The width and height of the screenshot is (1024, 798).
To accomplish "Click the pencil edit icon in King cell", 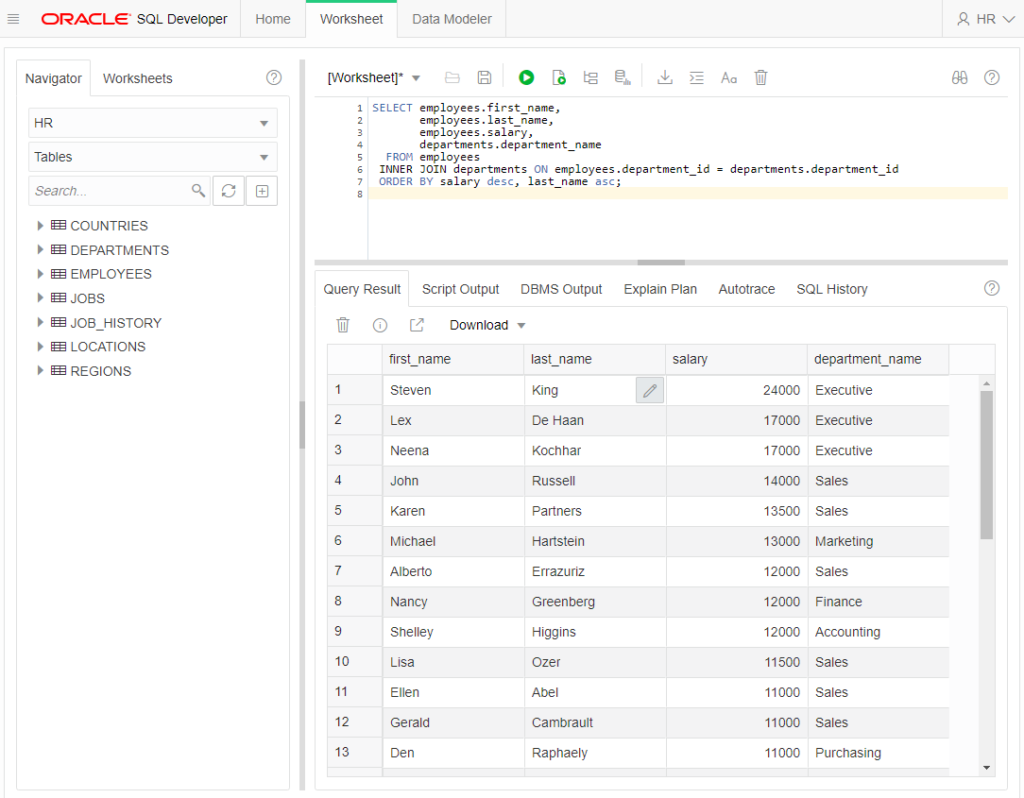I will pyautogui.click(x=650, y=391).
